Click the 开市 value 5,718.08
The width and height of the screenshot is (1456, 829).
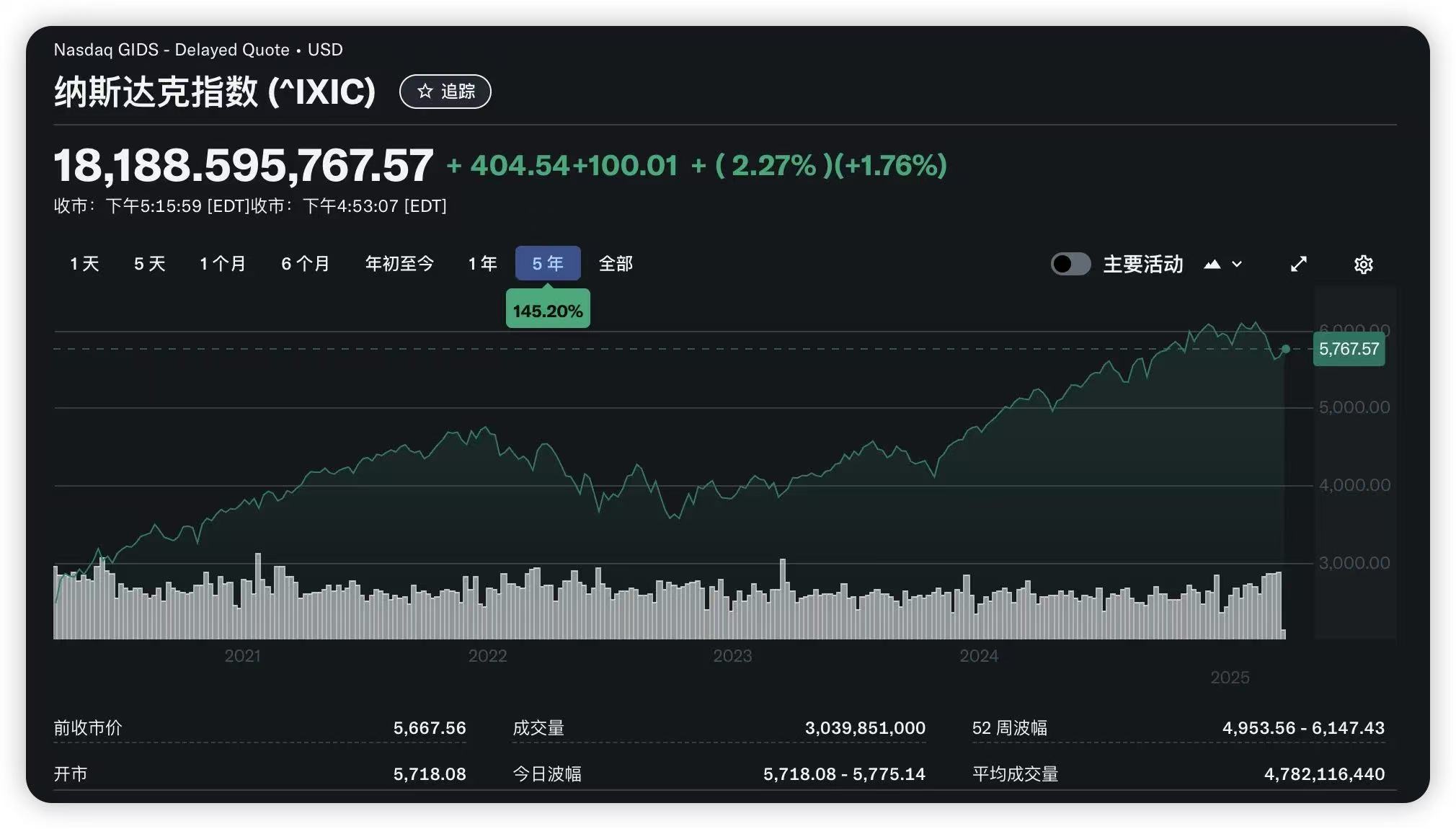[x=430, y=774]
